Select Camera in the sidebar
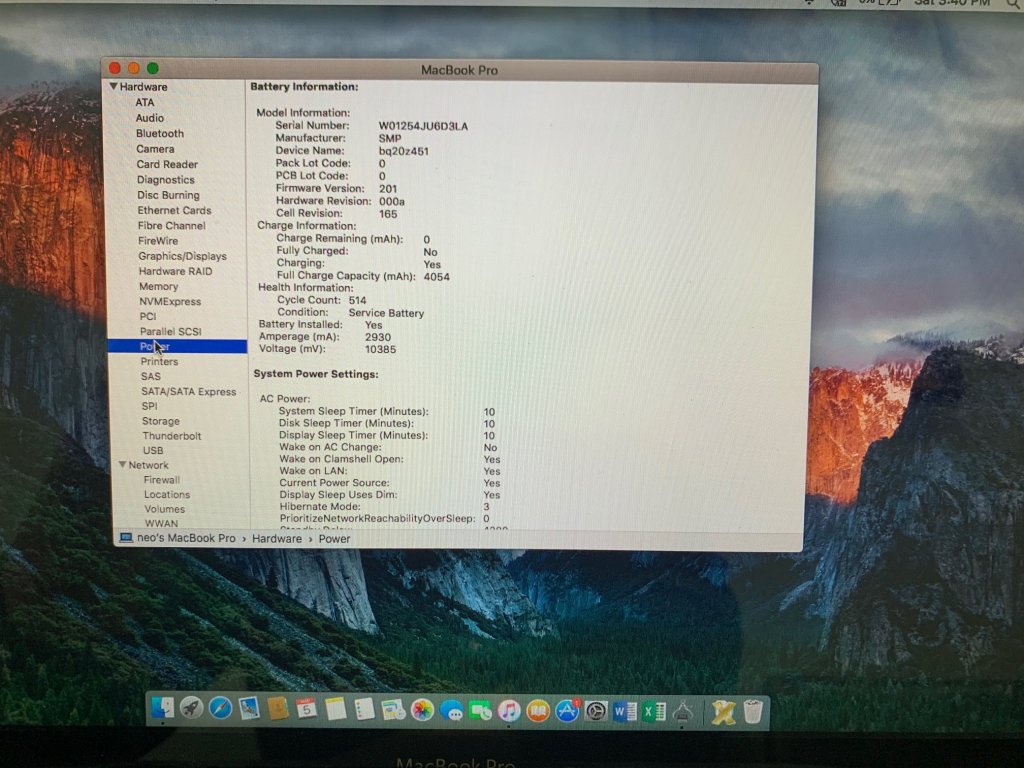 tap(155, 149)
